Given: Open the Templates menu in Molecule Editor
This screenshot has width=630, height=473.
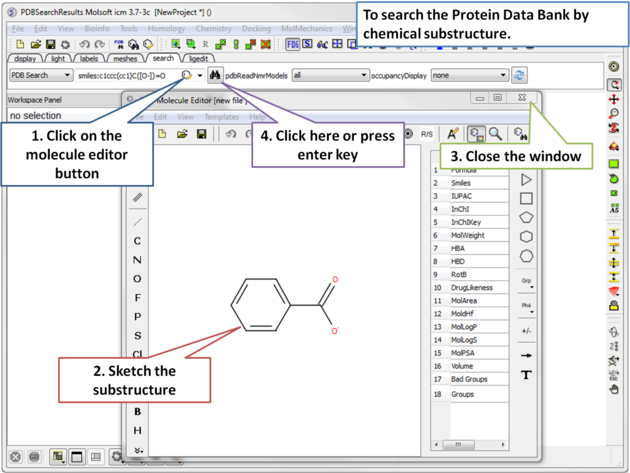Looking at the screenshot, I should (x=221, y=117).
